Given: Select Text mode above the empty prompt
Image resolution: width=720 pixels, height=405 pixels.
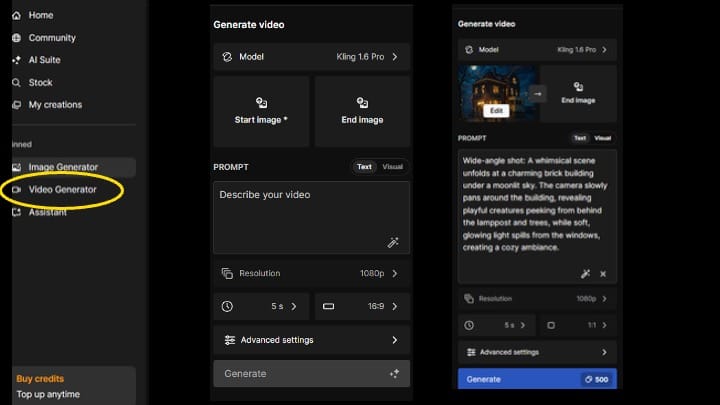Looking at the screenshot, I should (364, 167).
